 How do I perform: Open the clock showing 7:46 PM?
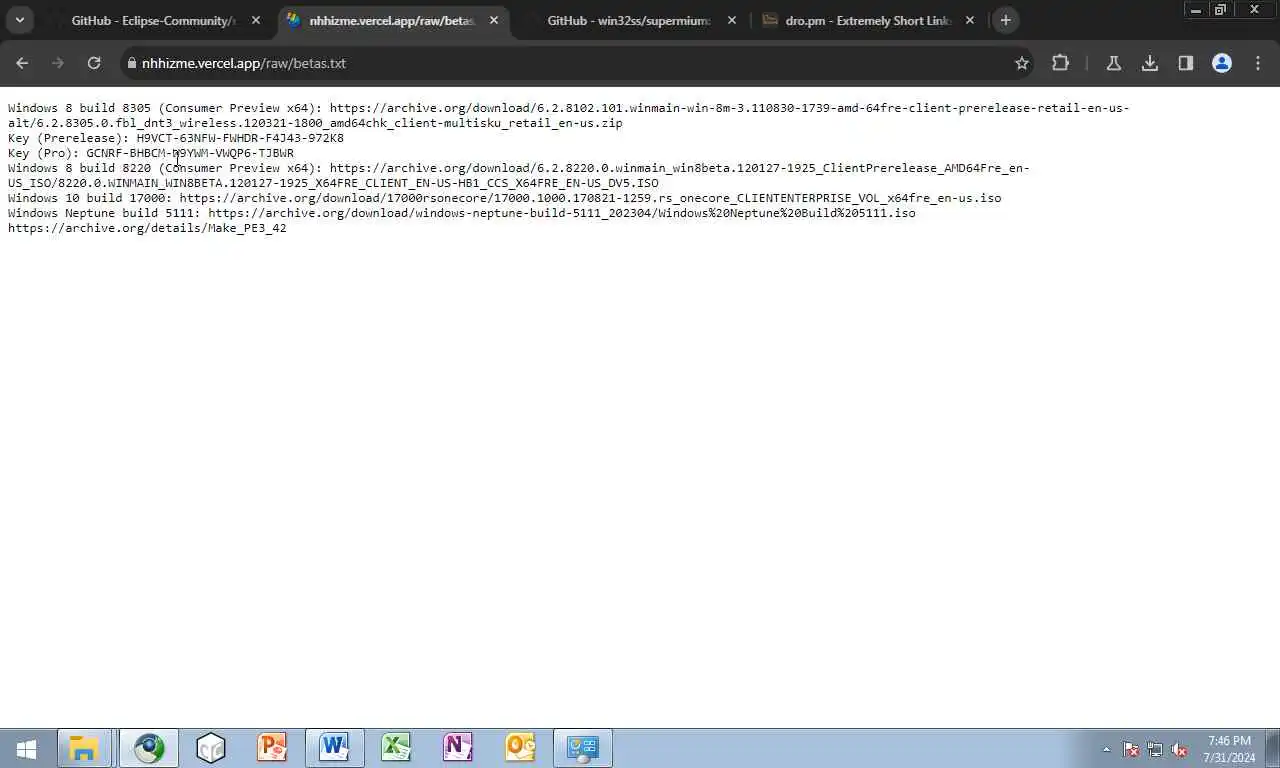tap(1230, 749)
